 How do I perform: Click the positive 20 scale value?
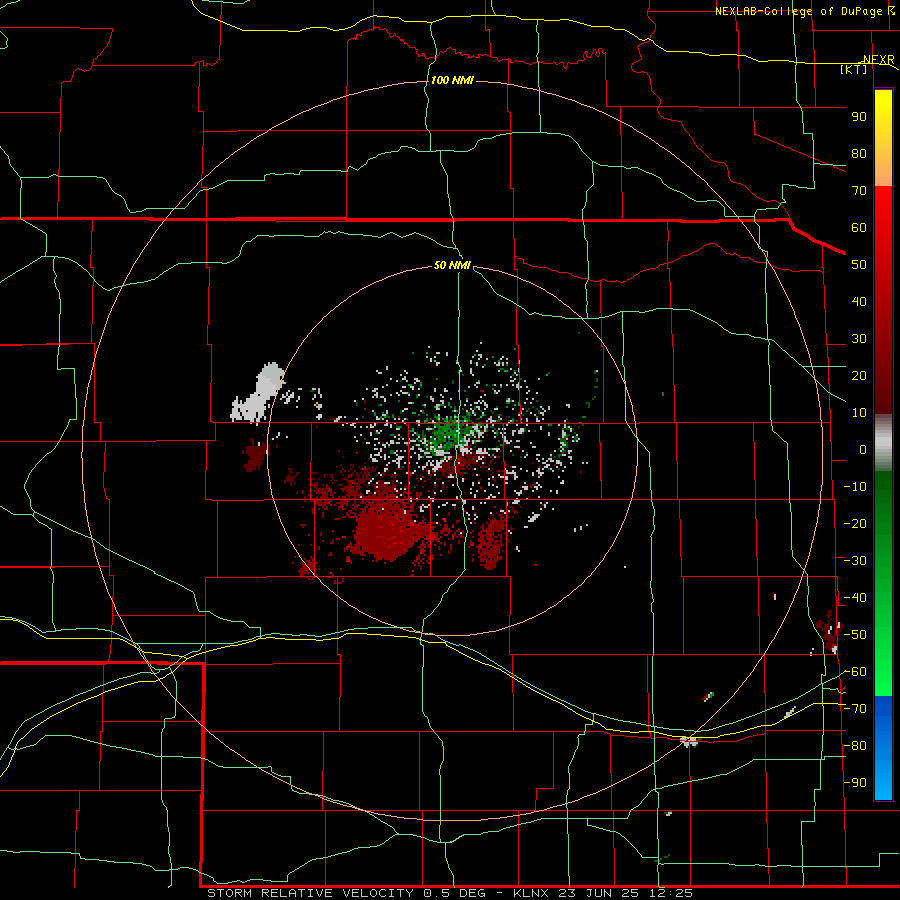pyautogui.click(x=859, y=375)
